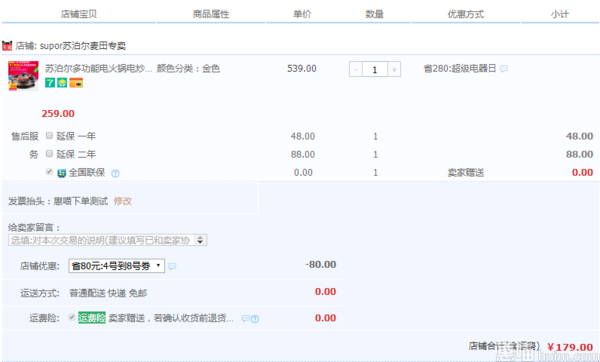Toggle the 全国联保 checkbox
The image size is (600, 362).
[49, 171]
